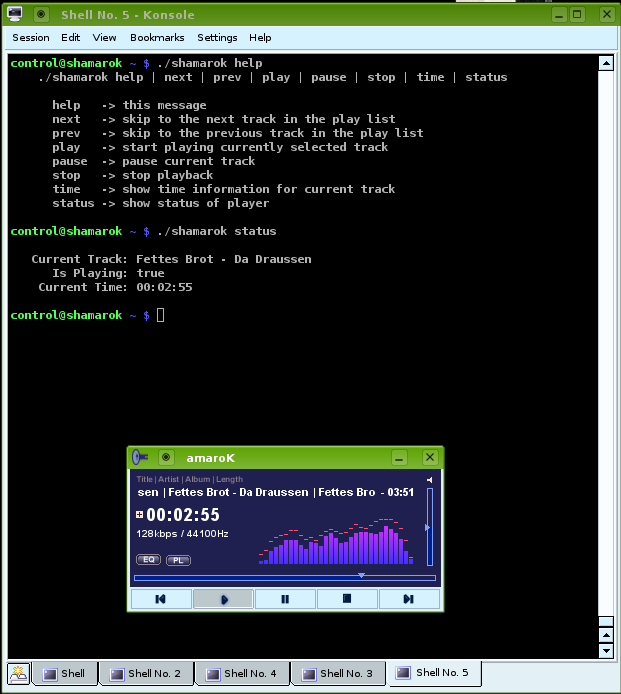Click the terminal cursor at the prompt

point(161,315)
